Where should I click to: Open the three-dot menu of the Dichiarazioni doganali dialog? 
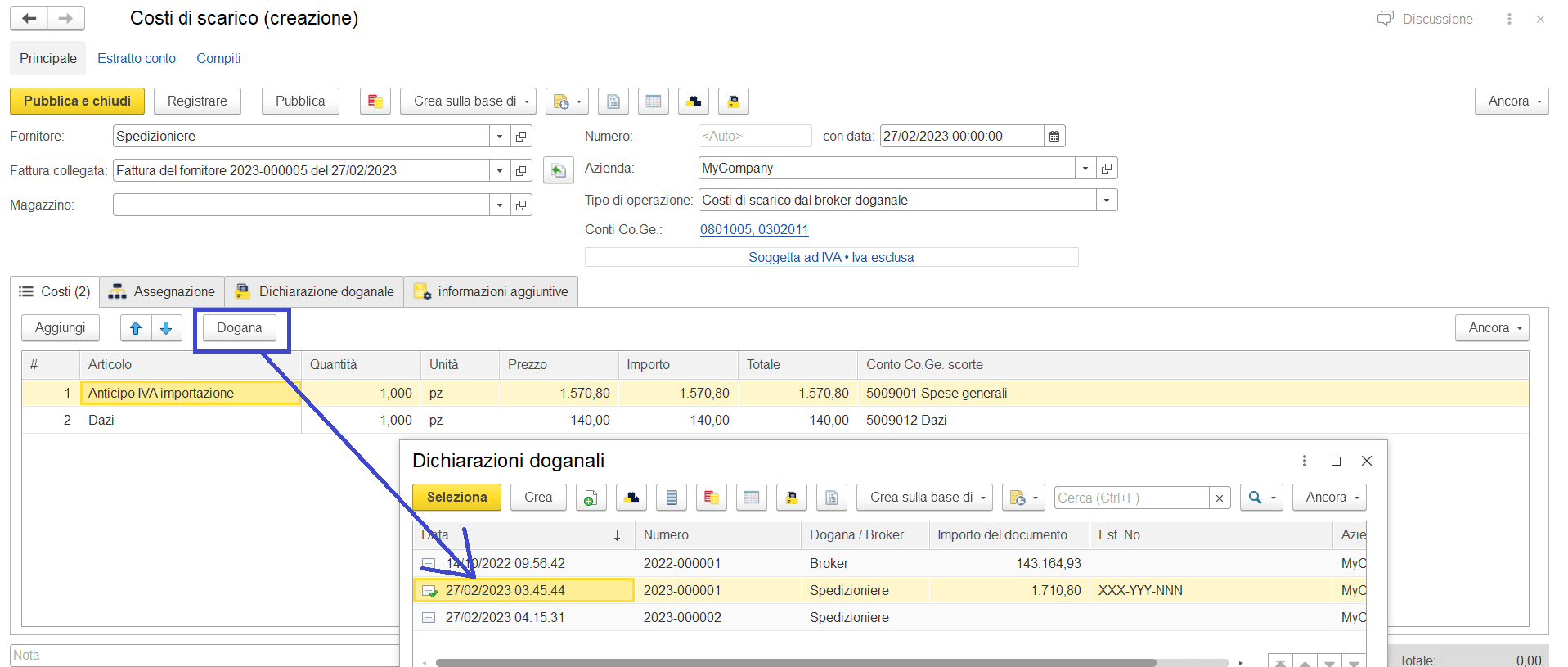(x=1305, y=461)
